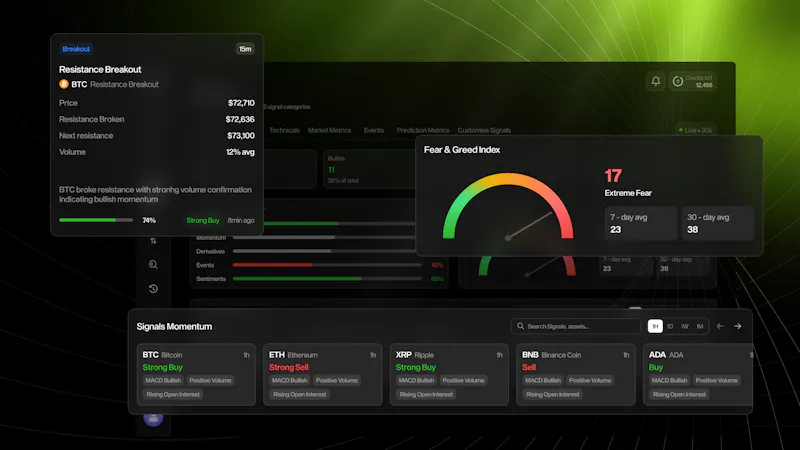This screenshot has width=800, height=450.
Task: Click the previous arrow in Signals Momentum
Action: click(x=720, y=326)
